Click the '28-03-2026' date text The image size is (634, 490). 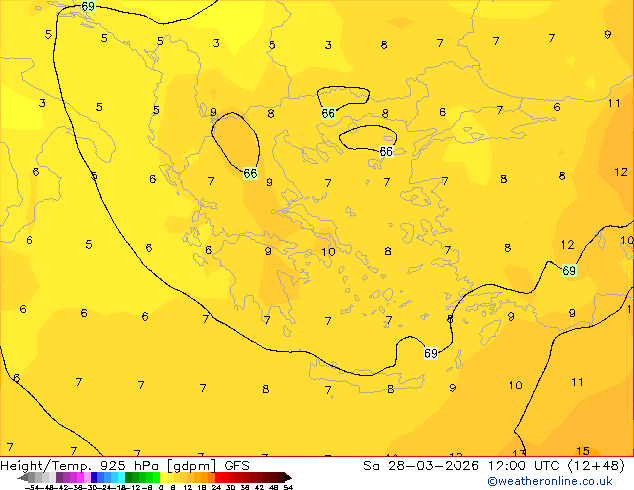433,466
